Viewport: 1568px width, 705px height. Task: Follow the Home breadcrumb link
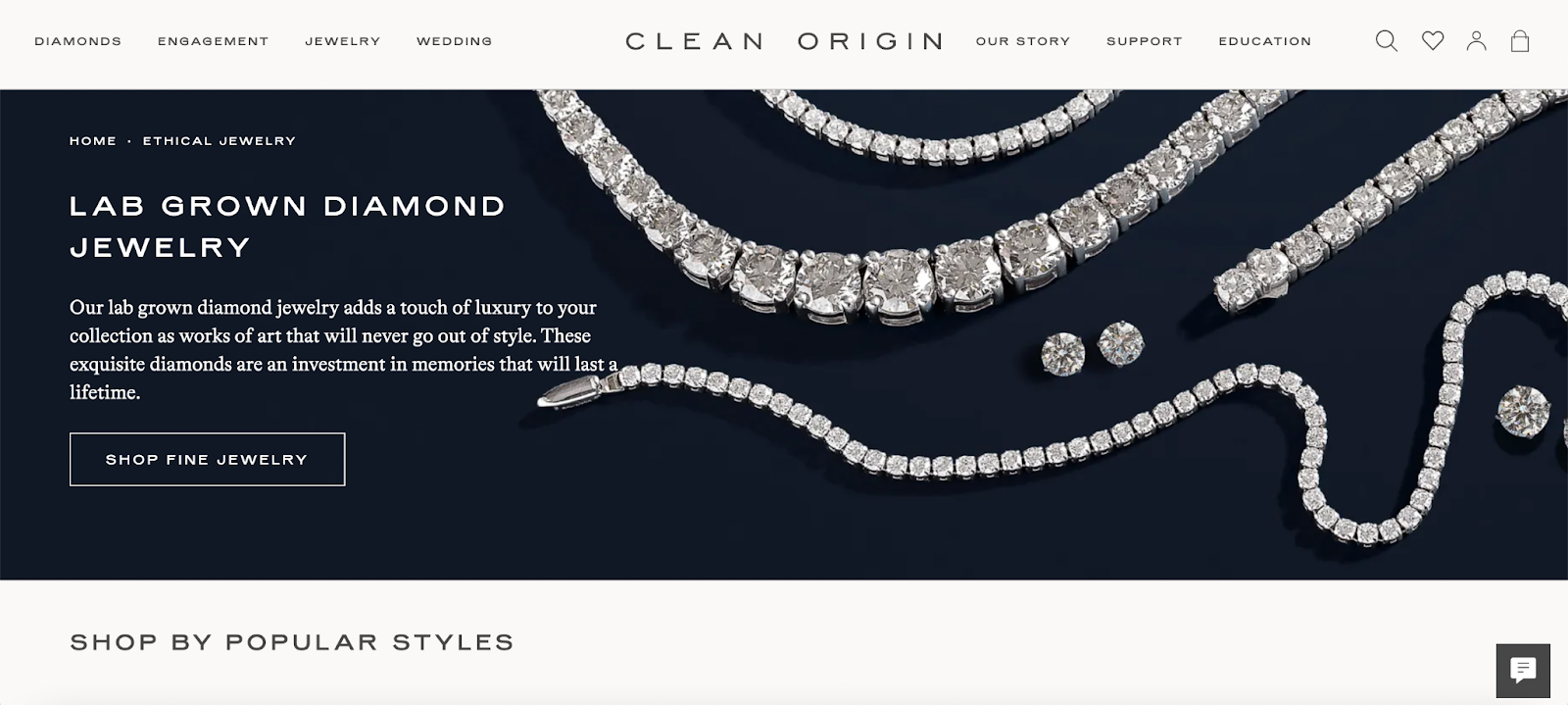point(93,141)
